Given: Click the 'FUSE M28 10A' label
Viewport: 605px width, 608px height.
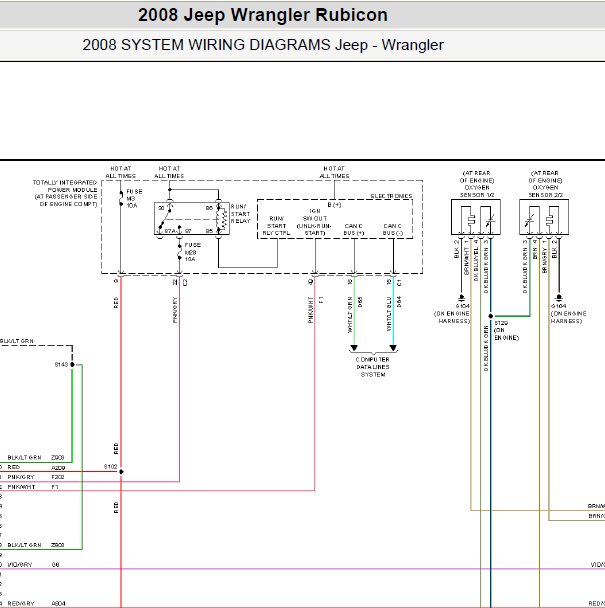Looking at the screenshot, I should coord(192,252).
